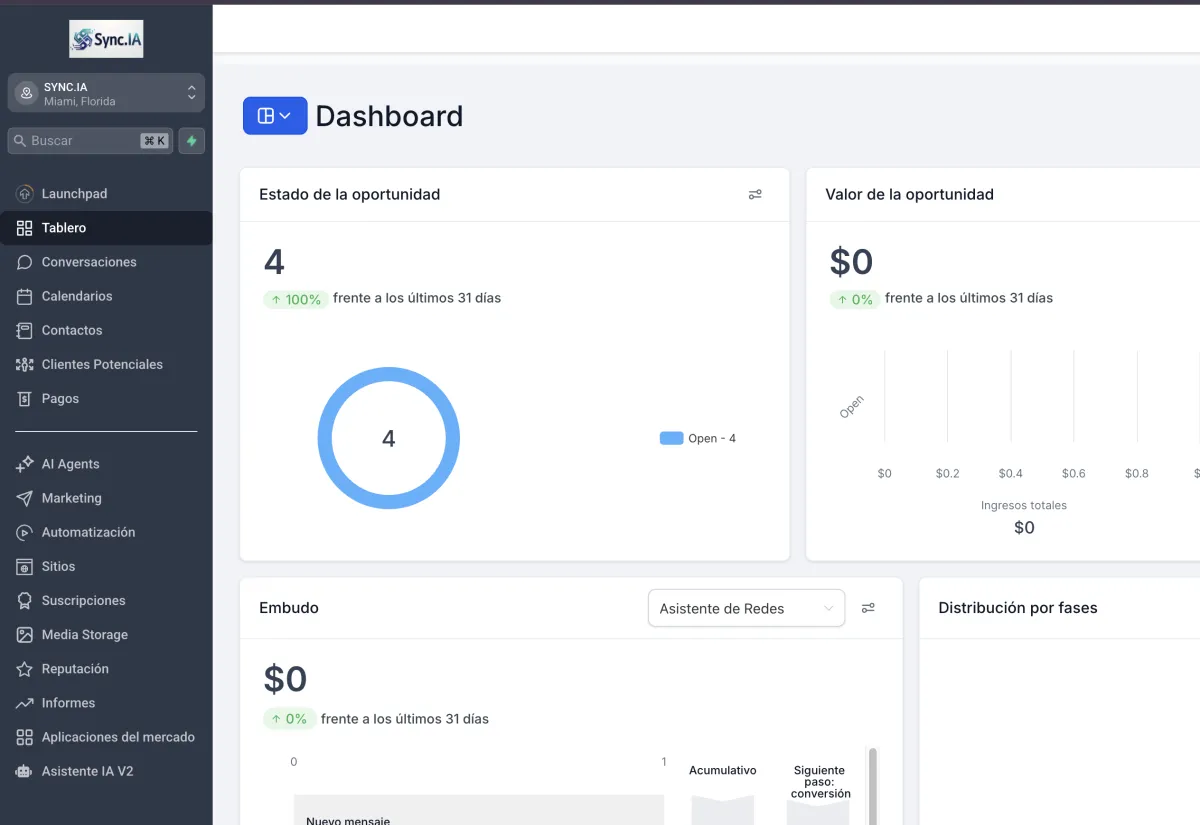1200x825 pixels.
Task: Click the Clientes Potenciales pipeline icon
Action: (25, 364)
